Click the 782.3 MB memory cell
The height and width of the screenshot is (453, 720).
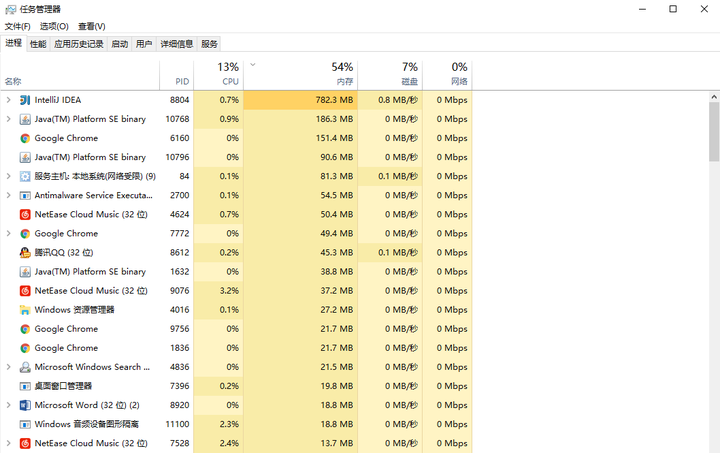(x=301, y=100)
